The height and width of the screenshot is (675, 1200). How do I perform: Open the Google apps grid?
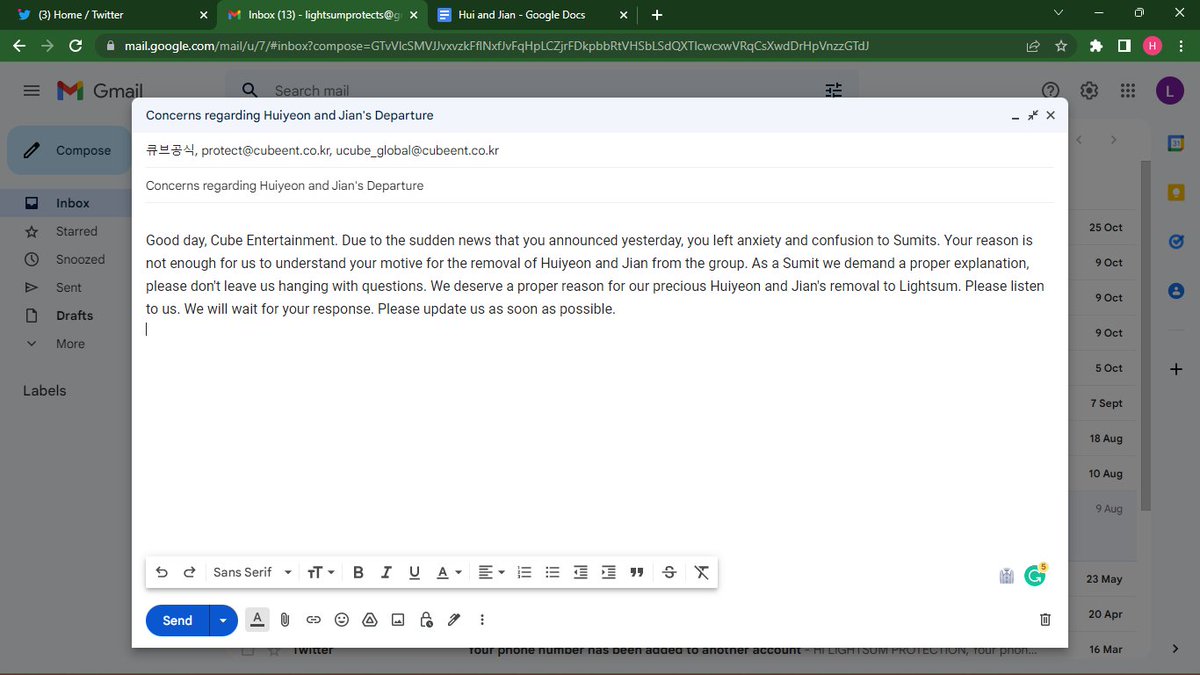click(1128, 90)
